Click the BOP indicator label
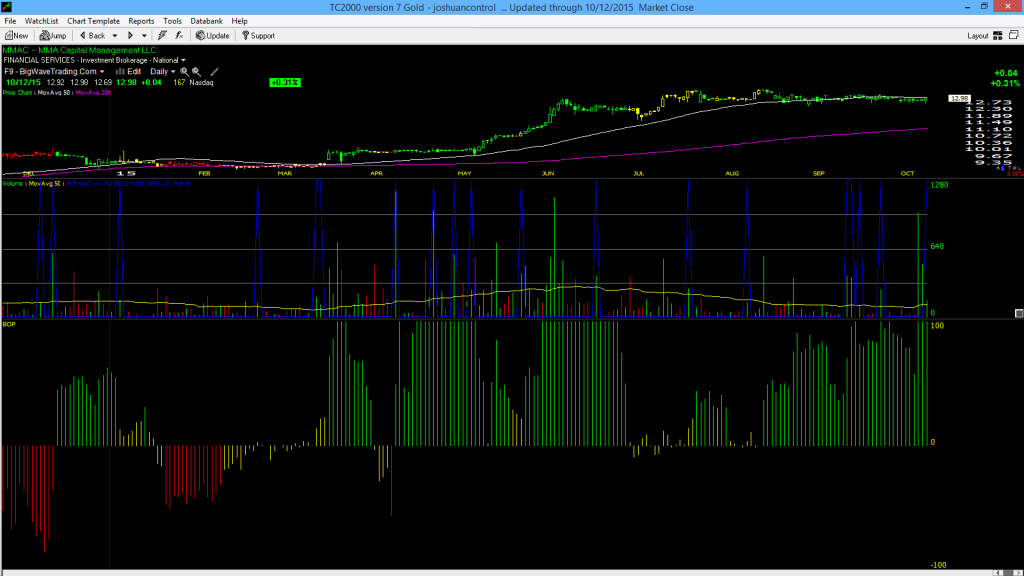Screen dimensions: 1024x576 9,324
